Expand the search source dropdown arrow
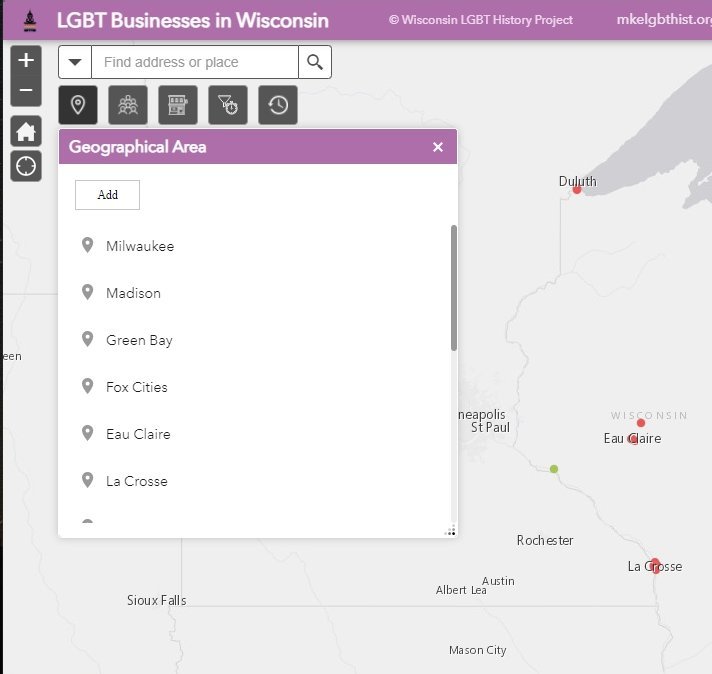The image size is (712, 674). point(75,62)
